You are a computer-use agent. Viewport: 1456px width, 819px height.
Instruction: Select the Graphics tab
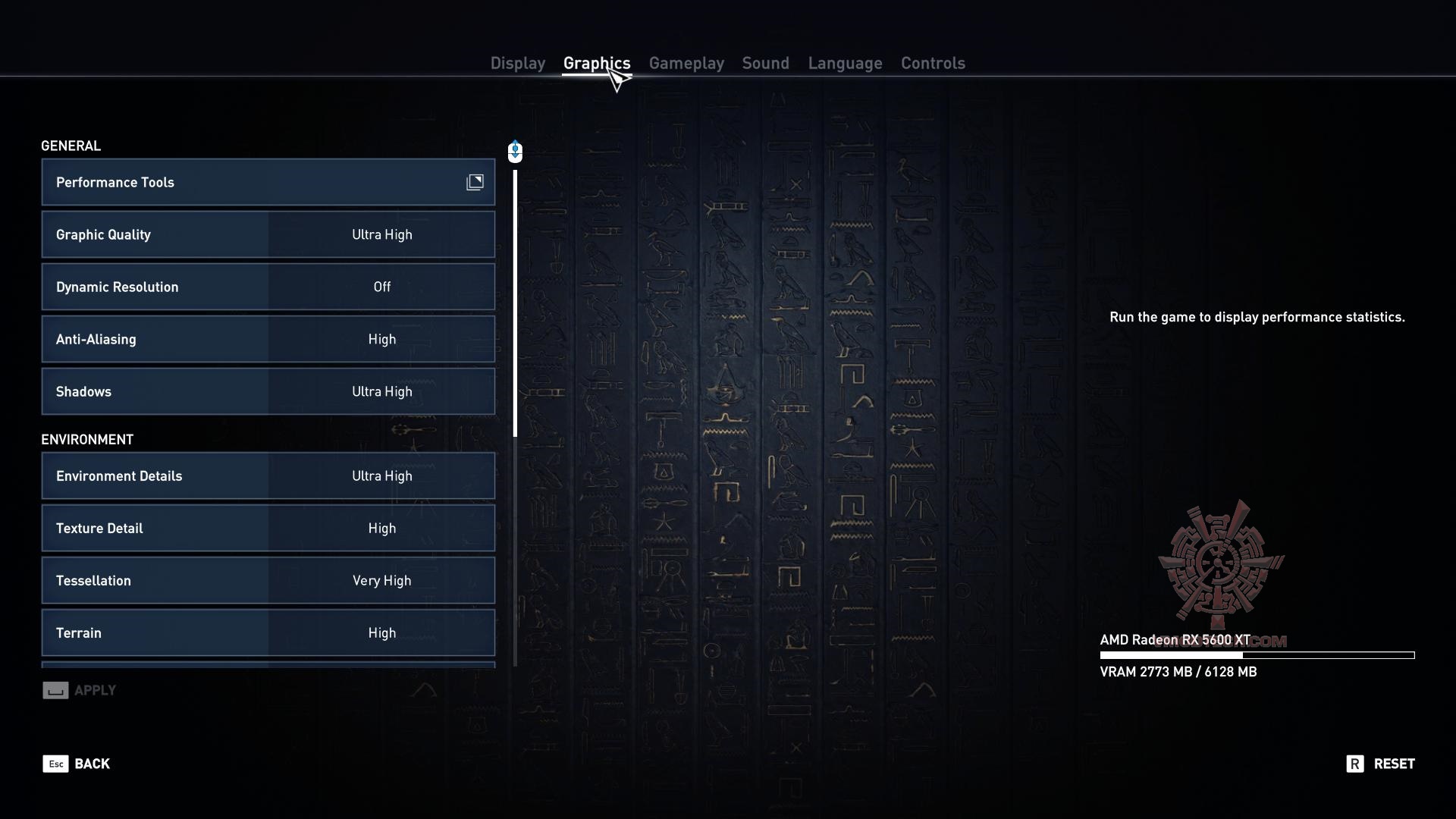coord(597,63)
